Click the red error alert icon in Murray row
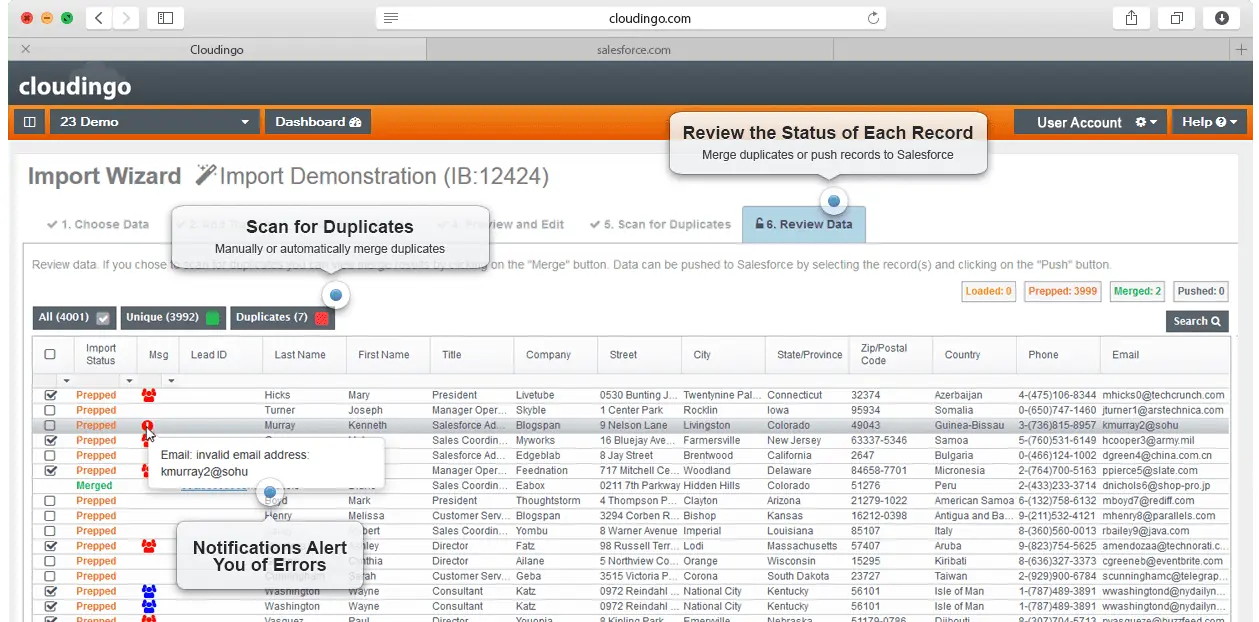Viewport: 1259px width, 622px height. (x=148, y=427)
